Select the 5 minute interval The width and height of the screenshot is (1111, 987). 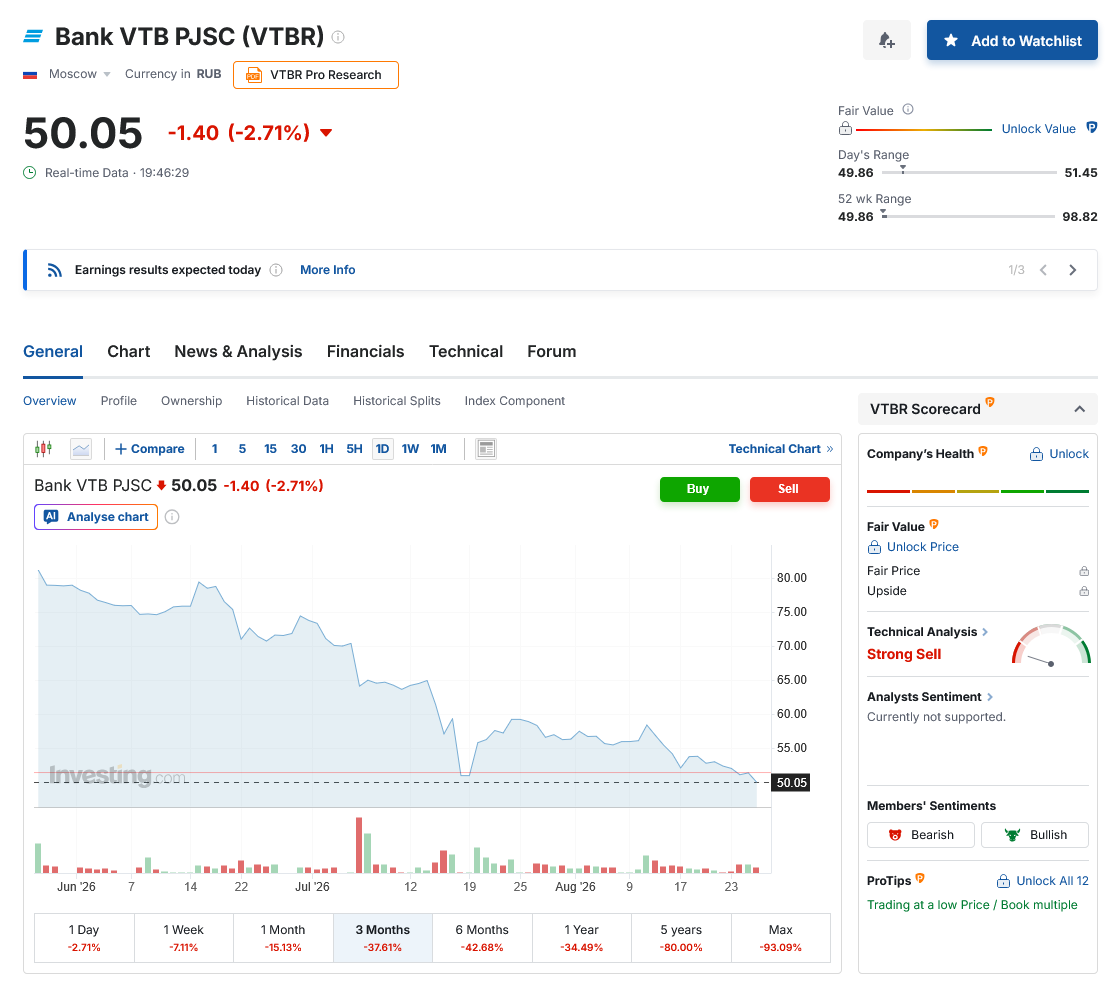pyautogui.click(x=242, y=449)
